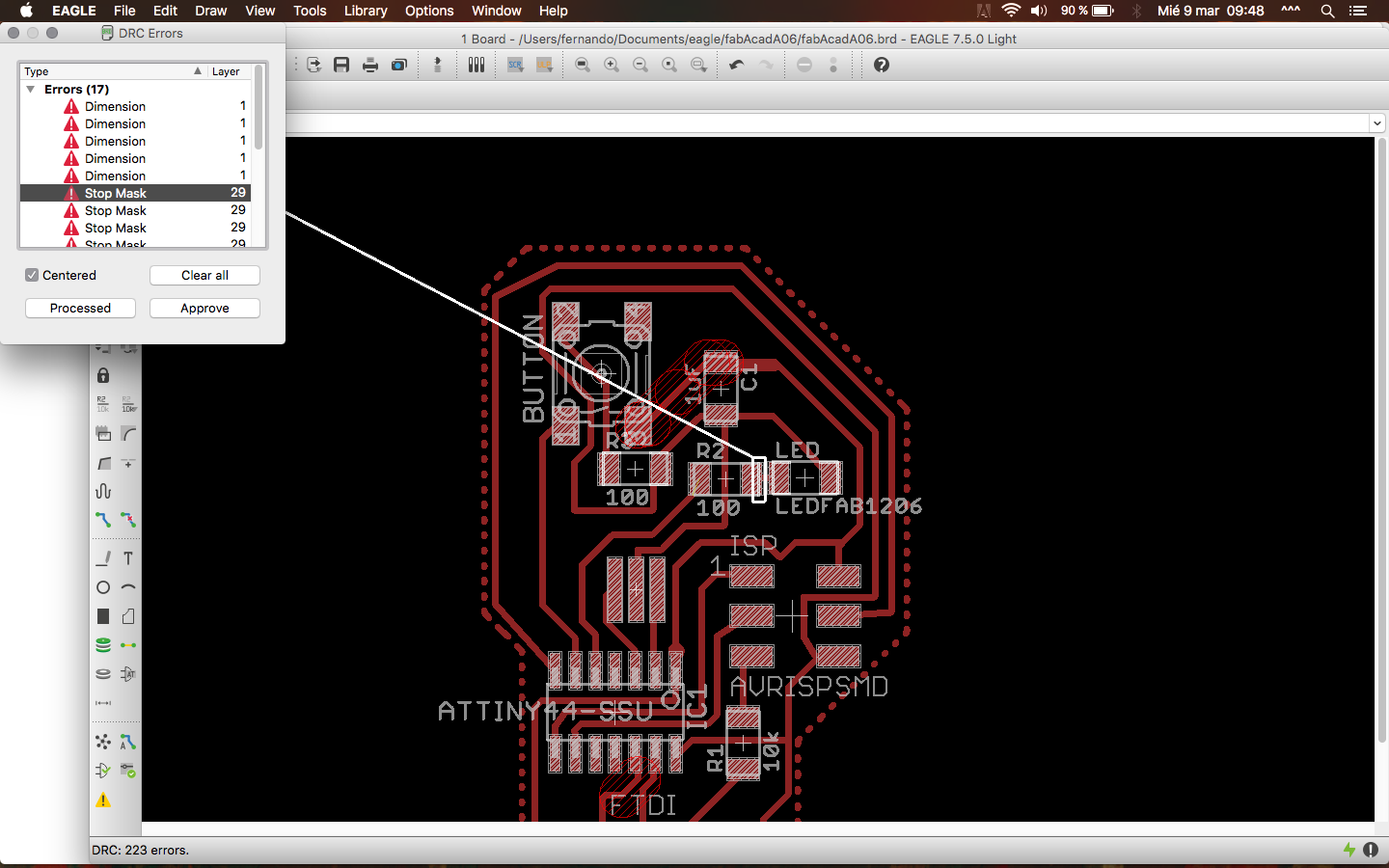Click the Open file toolbar icon

[313, 65]
